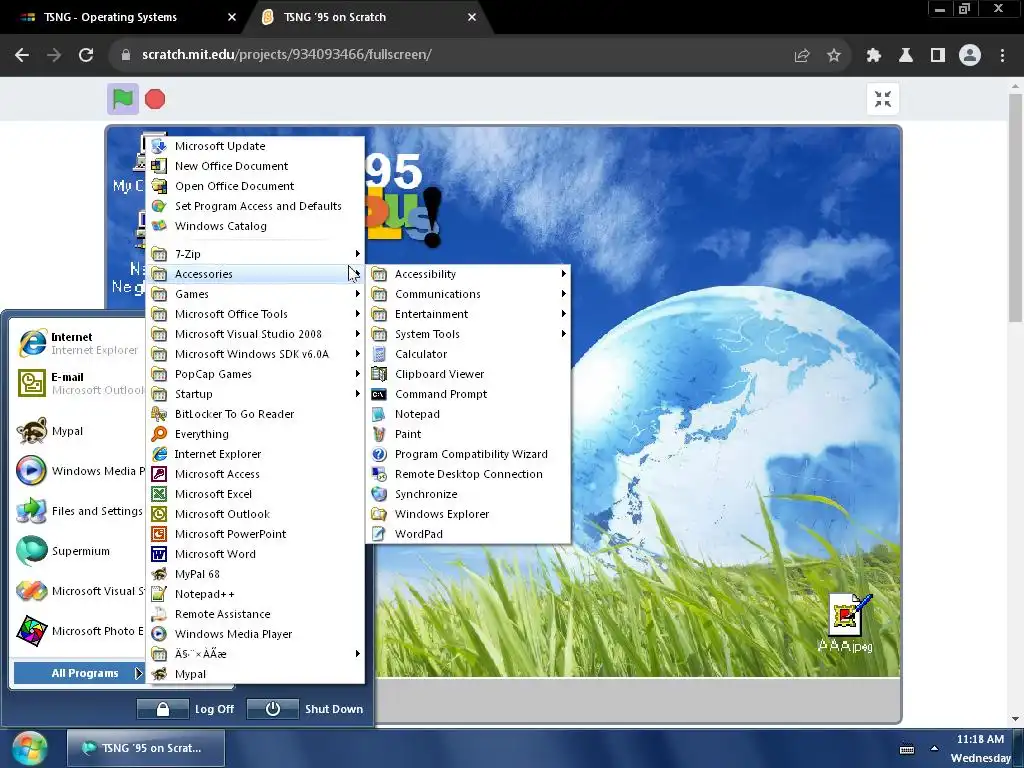
Task: Launch Microsoft Excel icon in All Programs
Action: 159,494
